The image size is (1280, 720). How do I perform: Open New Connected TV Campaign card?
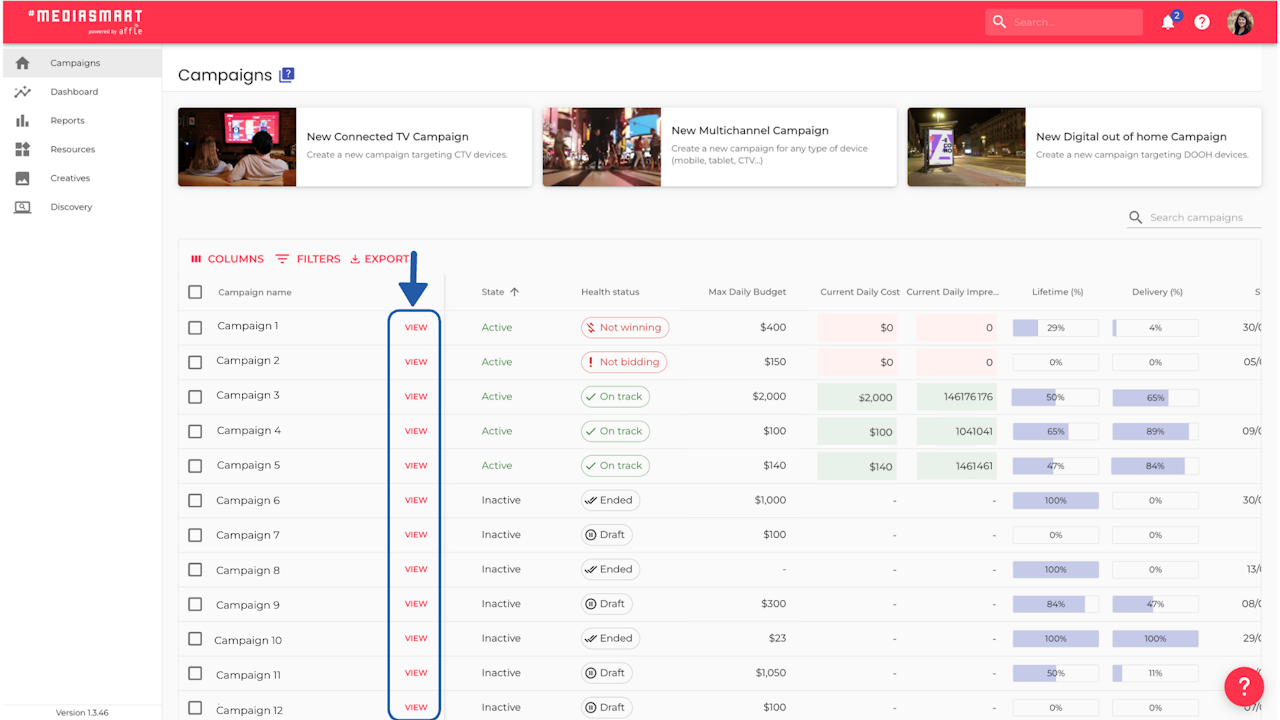coord(355,147)
